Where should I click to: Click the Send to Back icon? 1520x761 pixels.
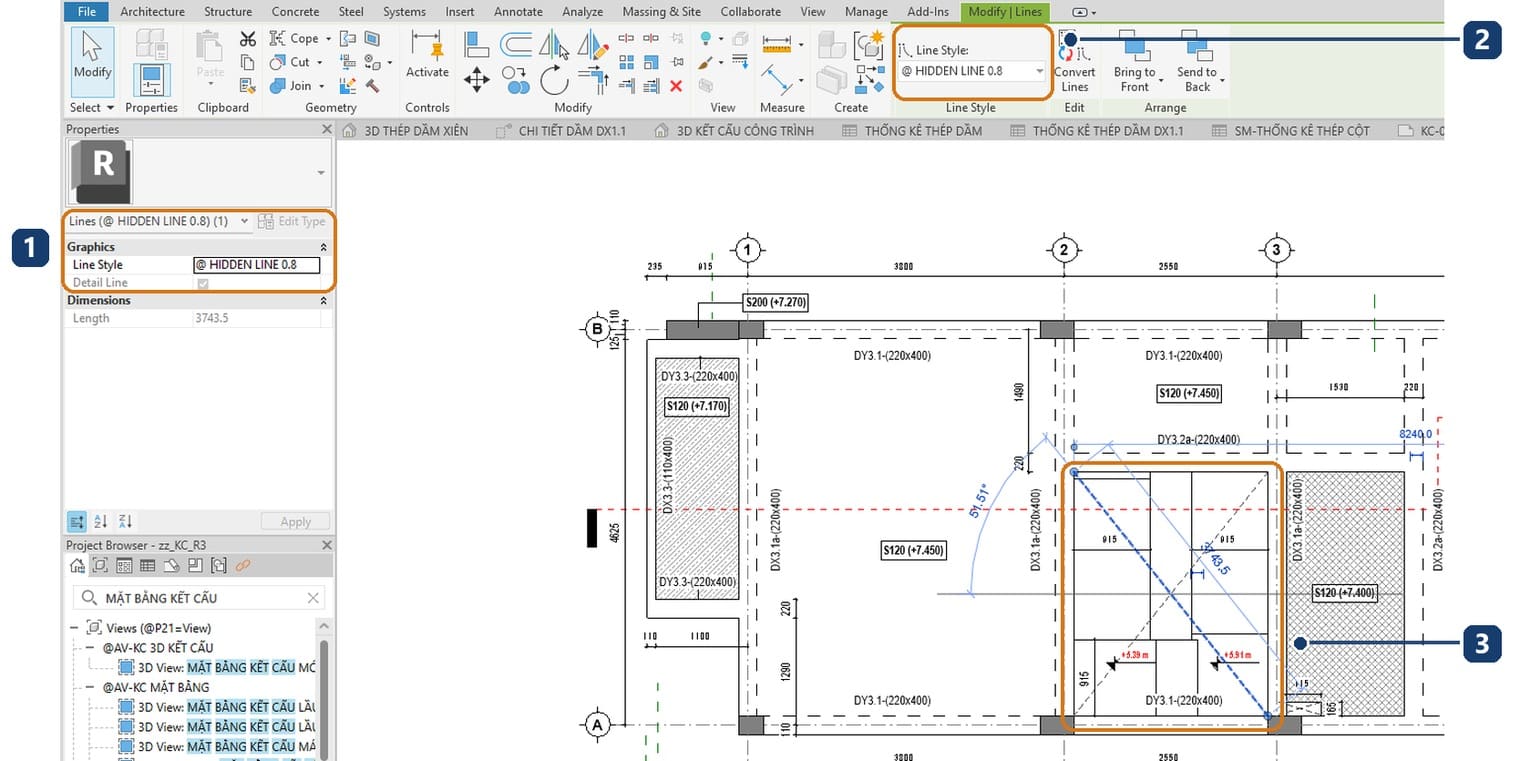point(1196,46)
